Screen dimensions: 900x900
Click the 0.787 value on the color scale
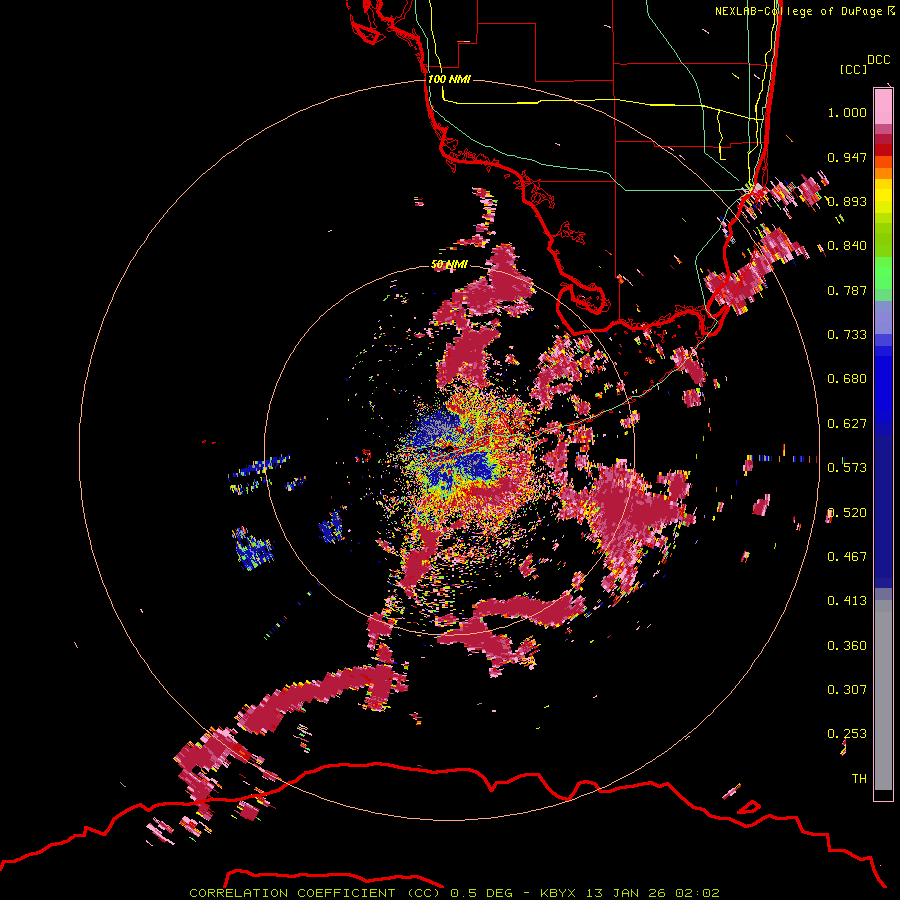point(847,290)
